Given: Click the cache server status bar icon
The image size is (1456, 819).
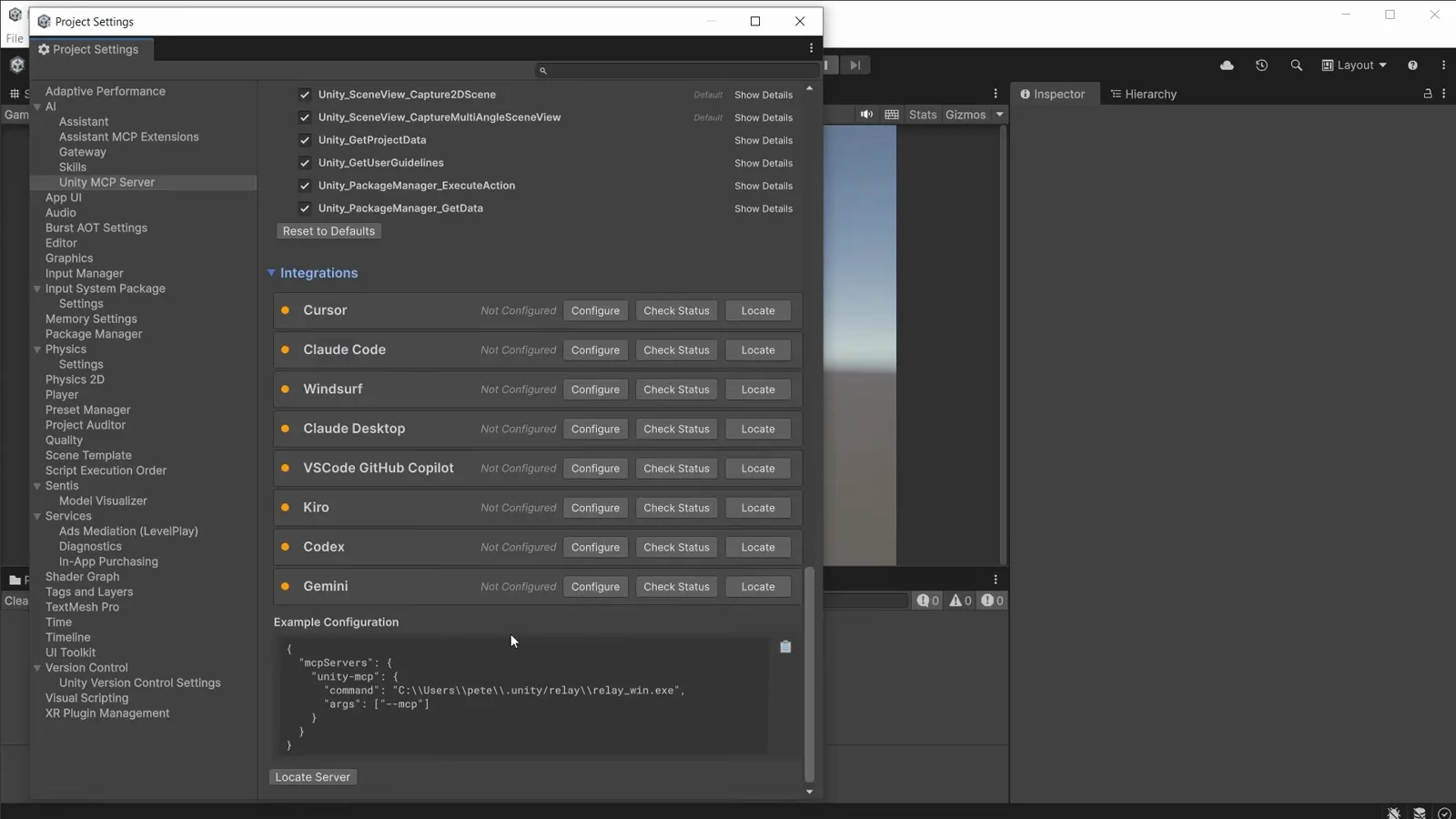Looking at the screenshot, I should [x=1420, y=813].
